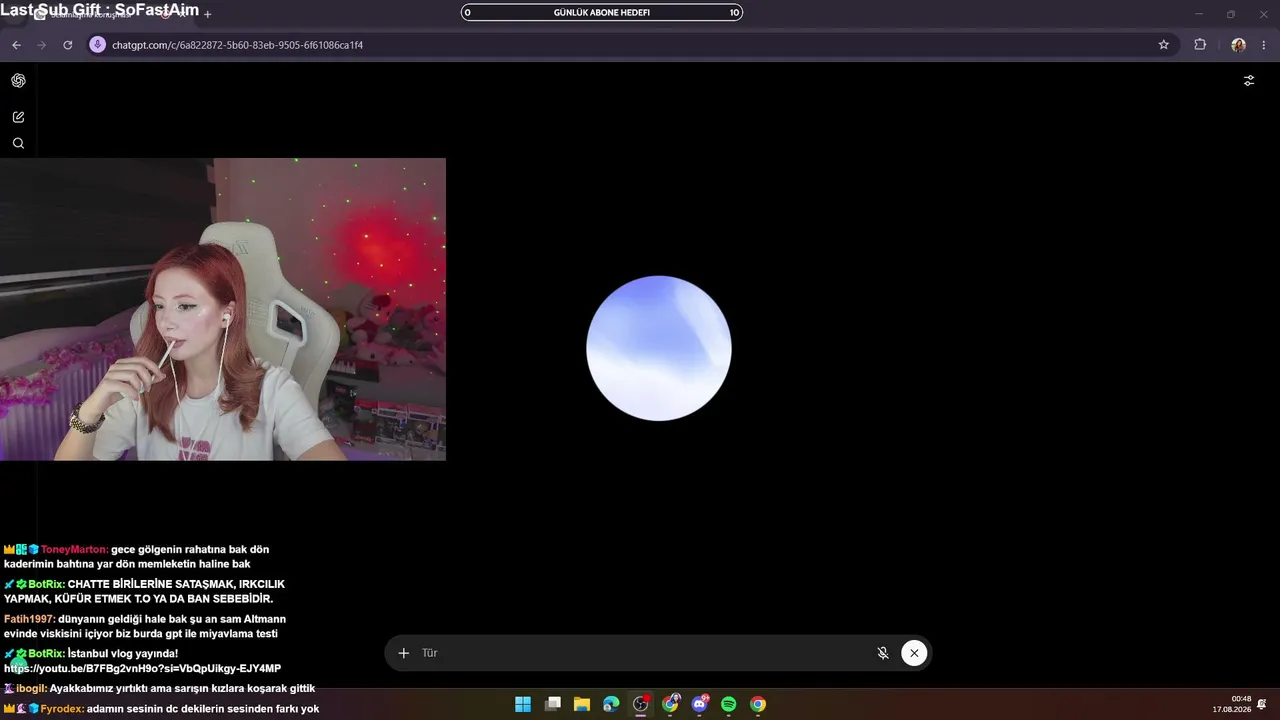Viewport: 1280px width, 720px height.
Task: Click the Fyrodex username in chat
Action: click(x=62, y=709)
